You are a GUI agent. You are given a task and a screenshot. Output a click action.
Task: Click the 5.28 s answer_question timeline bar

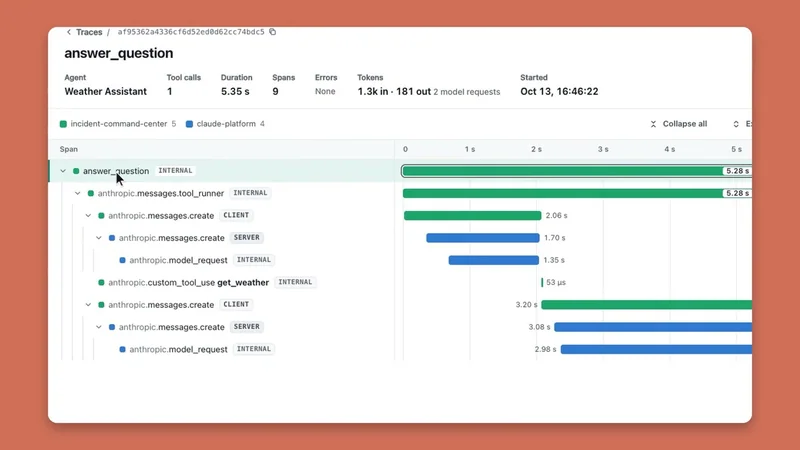(577, 171)
